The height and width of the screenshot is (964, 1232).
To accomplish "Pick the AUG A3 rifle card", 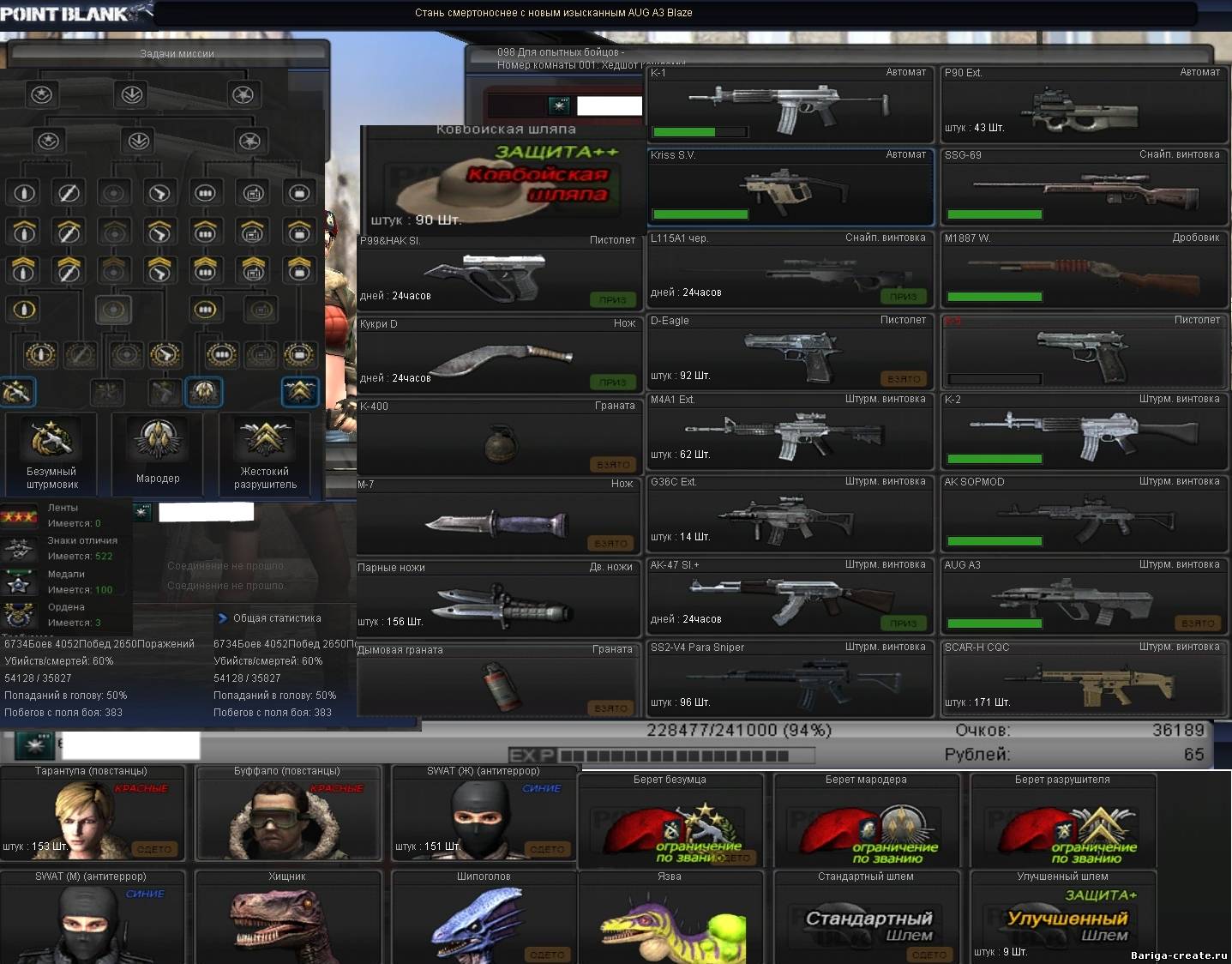I will (x=1084, y=597).
